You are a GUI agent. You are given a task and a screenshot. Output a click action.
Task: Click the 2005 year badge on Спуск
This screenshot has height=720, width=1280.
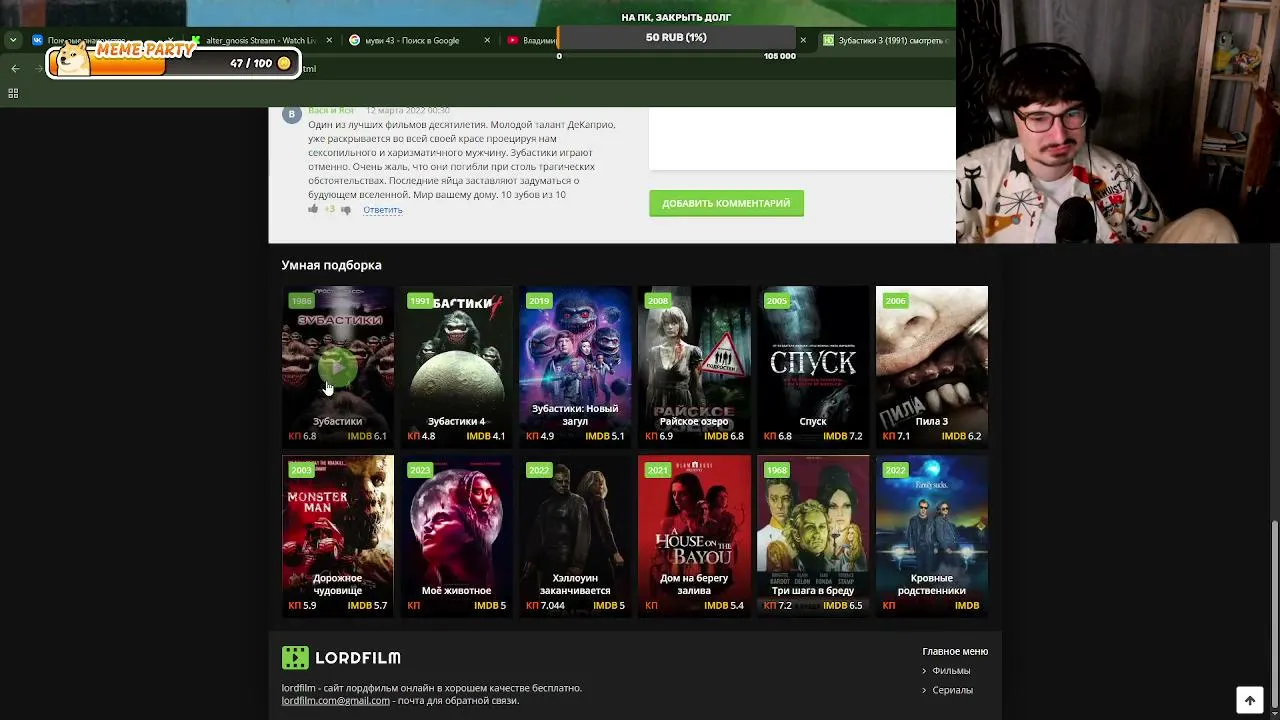(777, 301)
